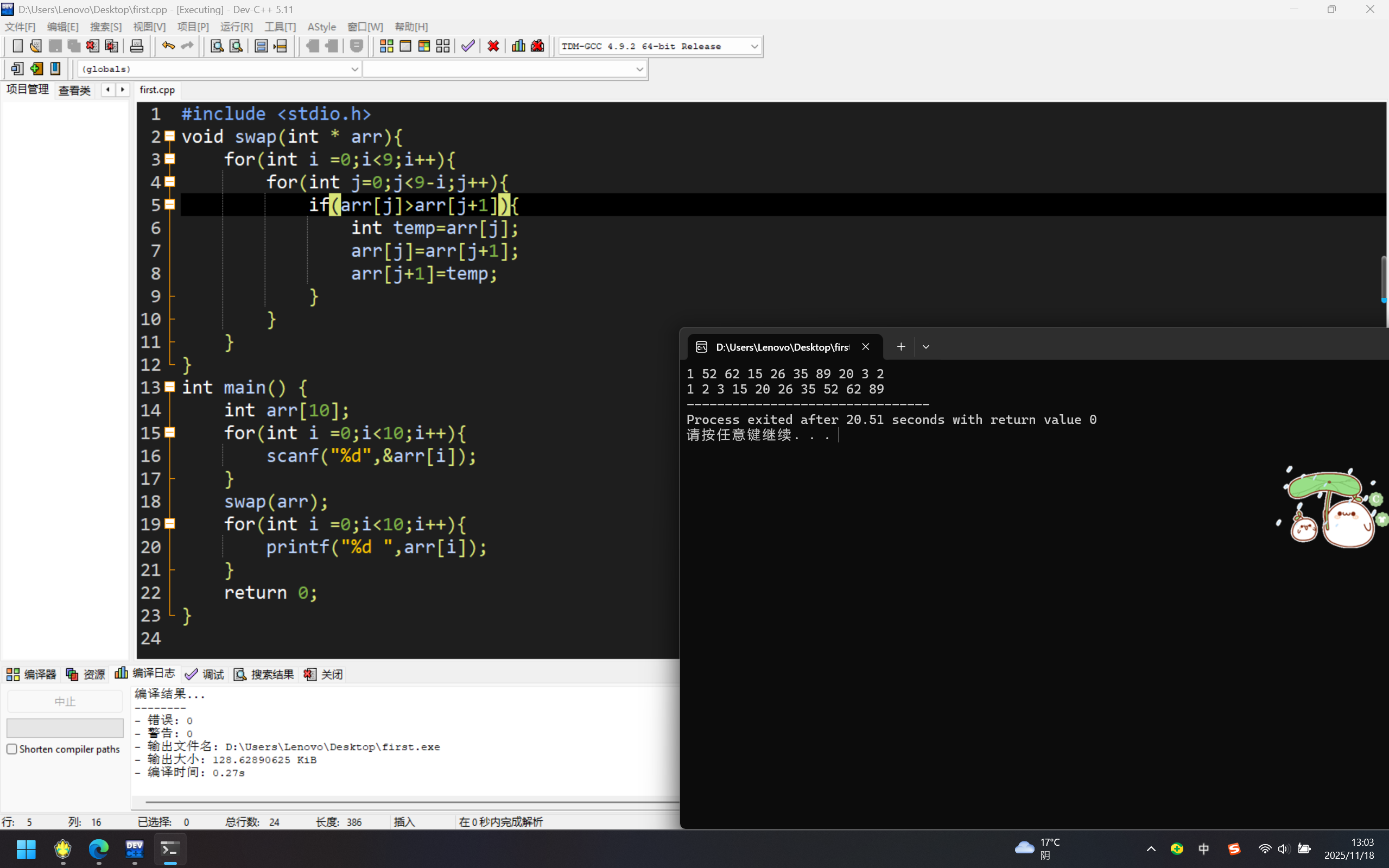Viewport: 1389px width, 868px height.
Task: Click the New file toolbar icon
Action: pyautogui.click(x=18, y=46)
